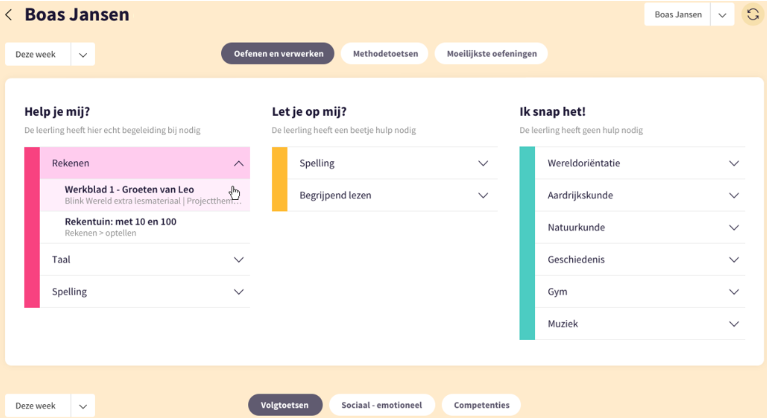Expand the Taal subject row

point(238,260)
